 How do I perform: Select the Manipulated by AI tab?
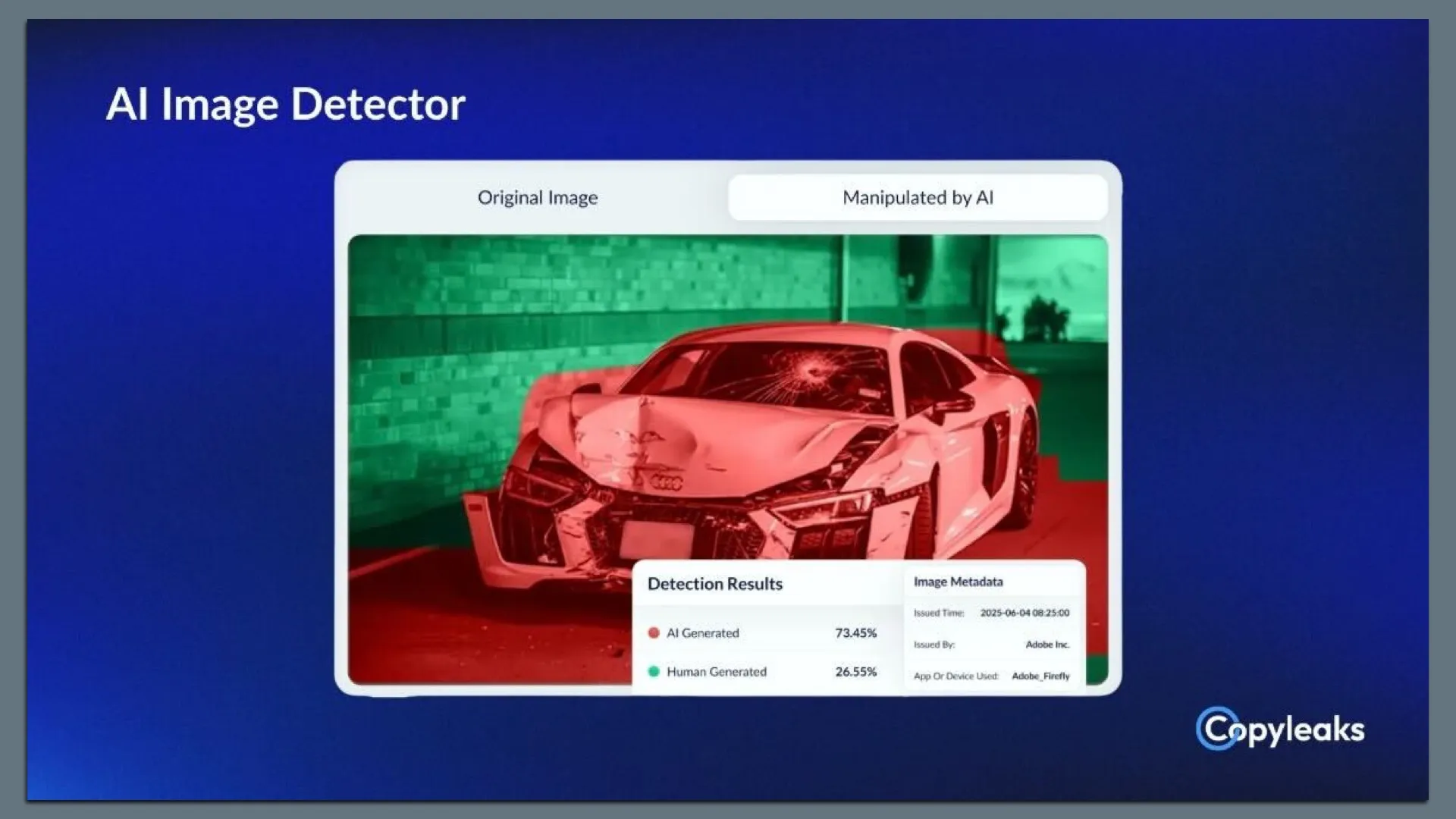coord(918,198)
